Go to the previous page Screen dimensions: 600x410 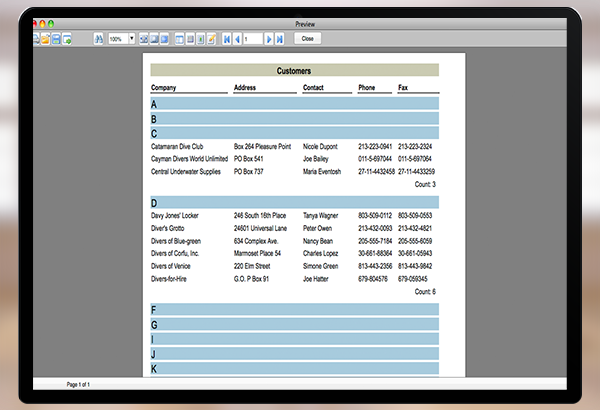point(237,38)
